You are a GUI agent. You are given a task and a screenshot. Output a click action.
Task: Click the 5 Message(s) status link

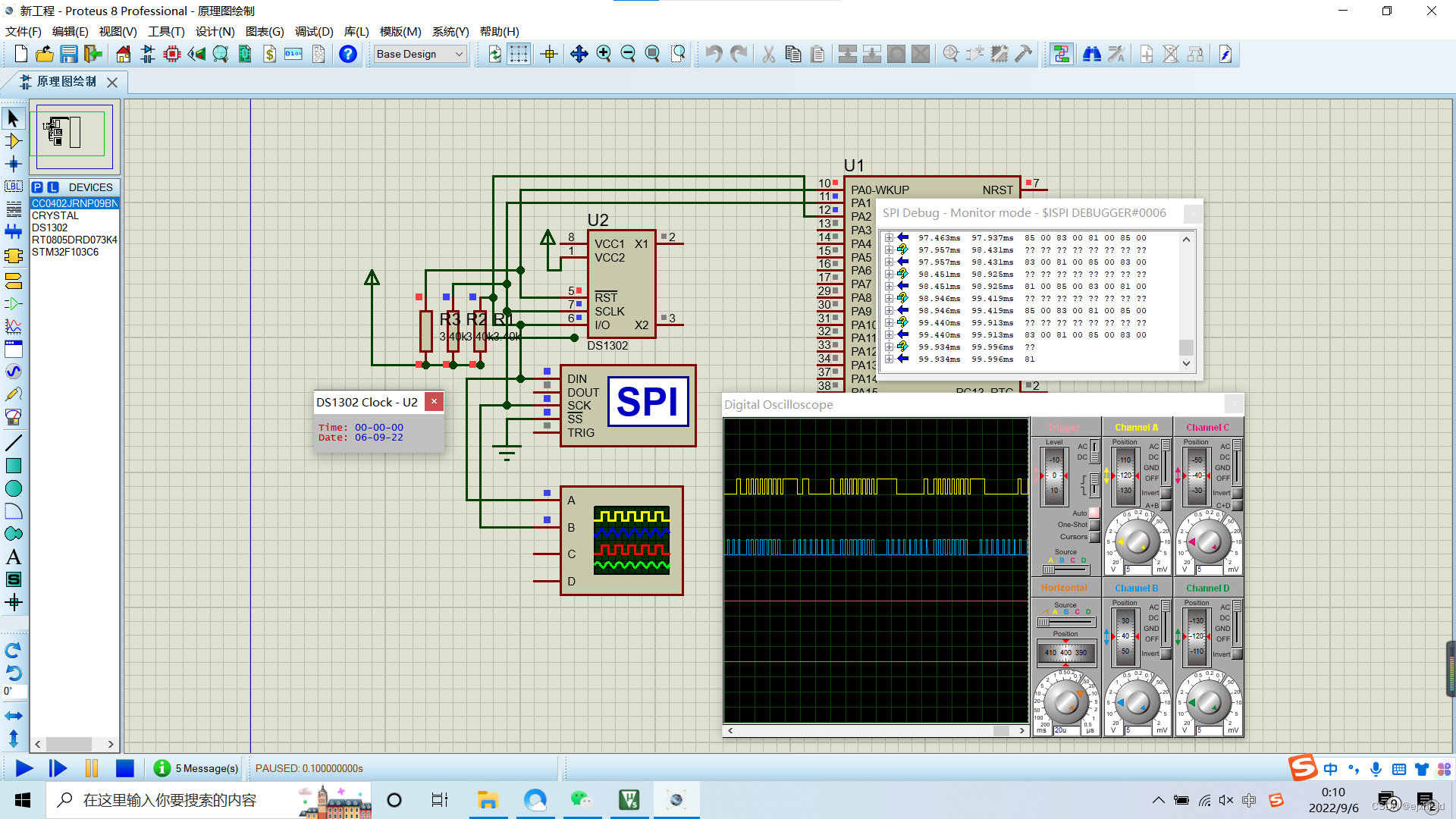(206, 768)
